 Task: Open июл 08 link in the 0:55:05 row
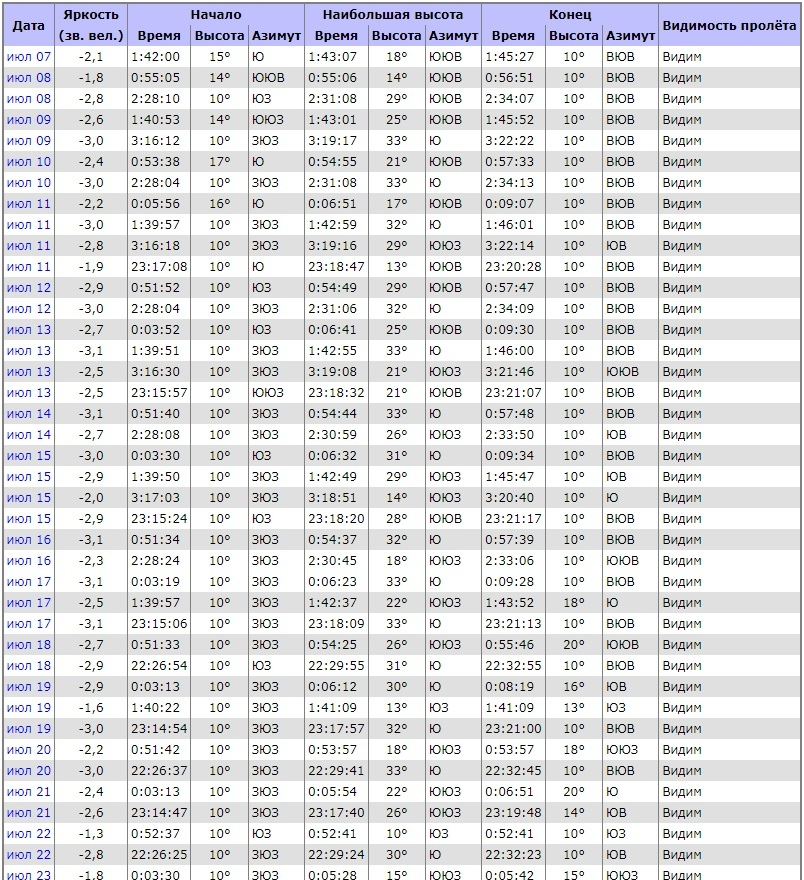(x=29, y=77)
